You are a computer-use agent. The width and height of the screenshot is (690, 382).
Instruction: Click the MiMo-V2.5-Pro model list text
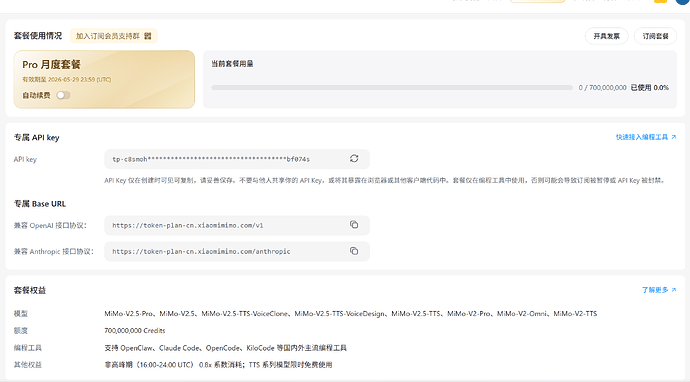[350, 314]
